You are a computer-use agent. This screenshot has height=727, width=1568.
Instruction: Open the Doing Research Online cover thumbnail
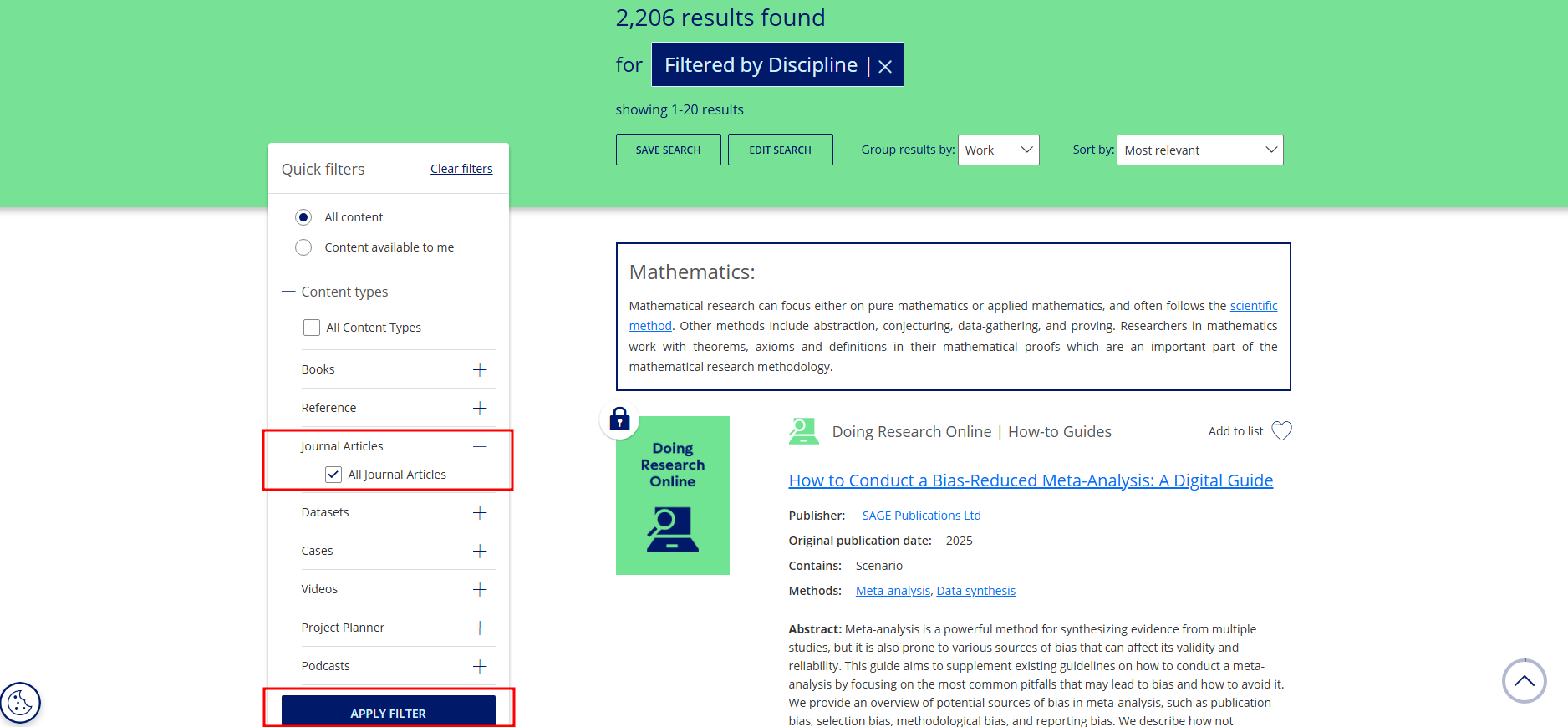point(673,496)
